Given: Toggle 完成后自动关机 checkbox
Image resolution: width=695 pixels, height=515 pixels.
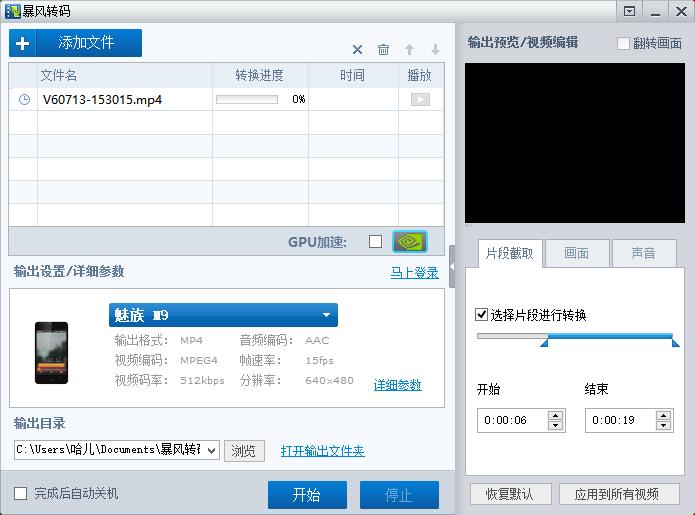Looking at the screenshot, I should [20, 493].
